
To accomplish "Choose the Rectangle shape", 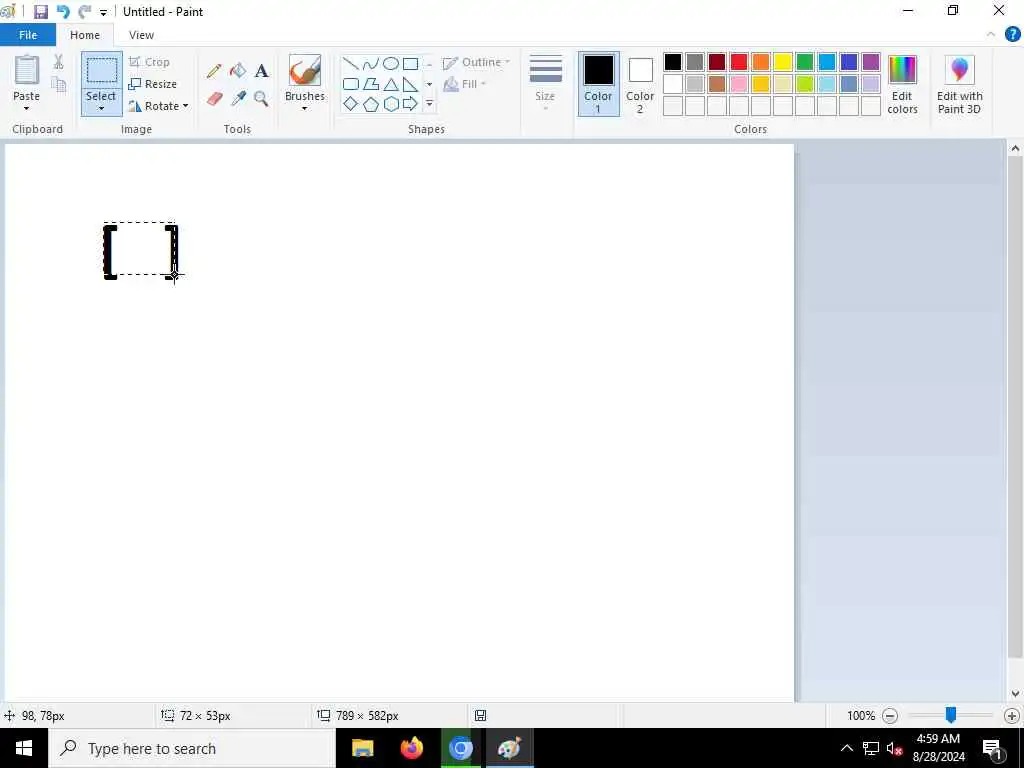I will pyautogui.click(x=410, y=63).
